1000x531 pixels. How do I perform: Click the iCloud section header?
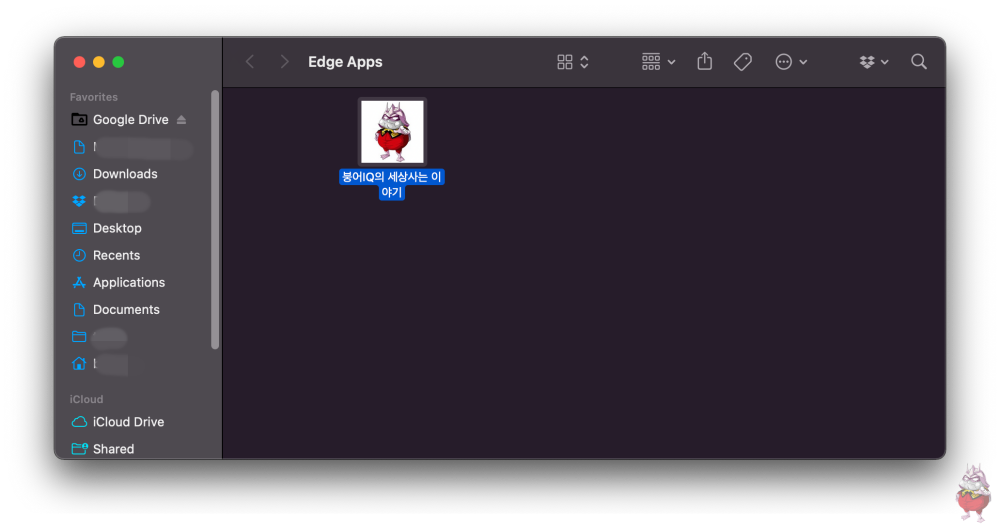click(86, 399)
